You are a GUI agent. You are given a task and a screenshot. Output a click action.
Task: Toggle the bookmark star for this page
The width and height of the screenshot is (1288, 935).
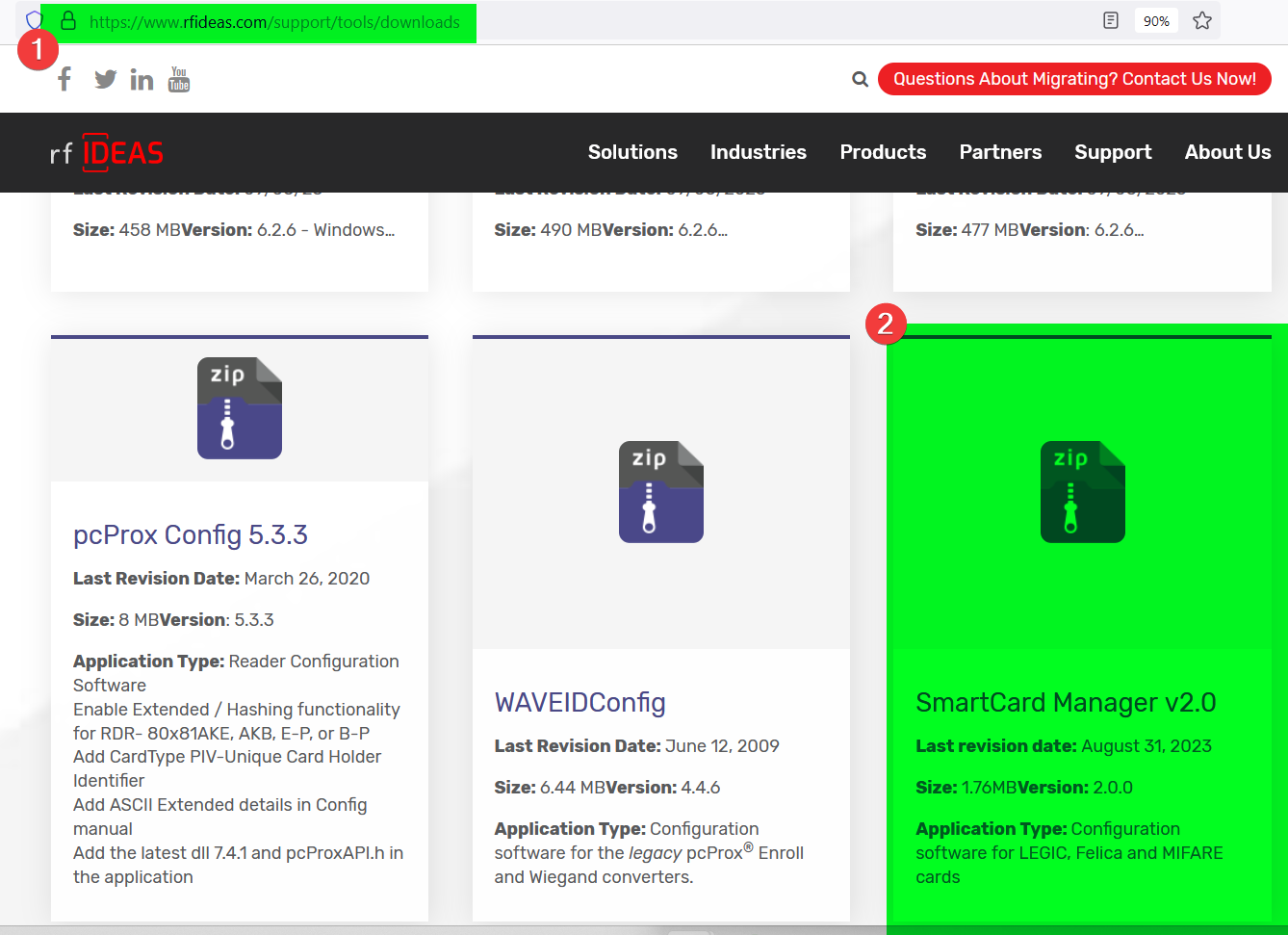coord(1202,20)
